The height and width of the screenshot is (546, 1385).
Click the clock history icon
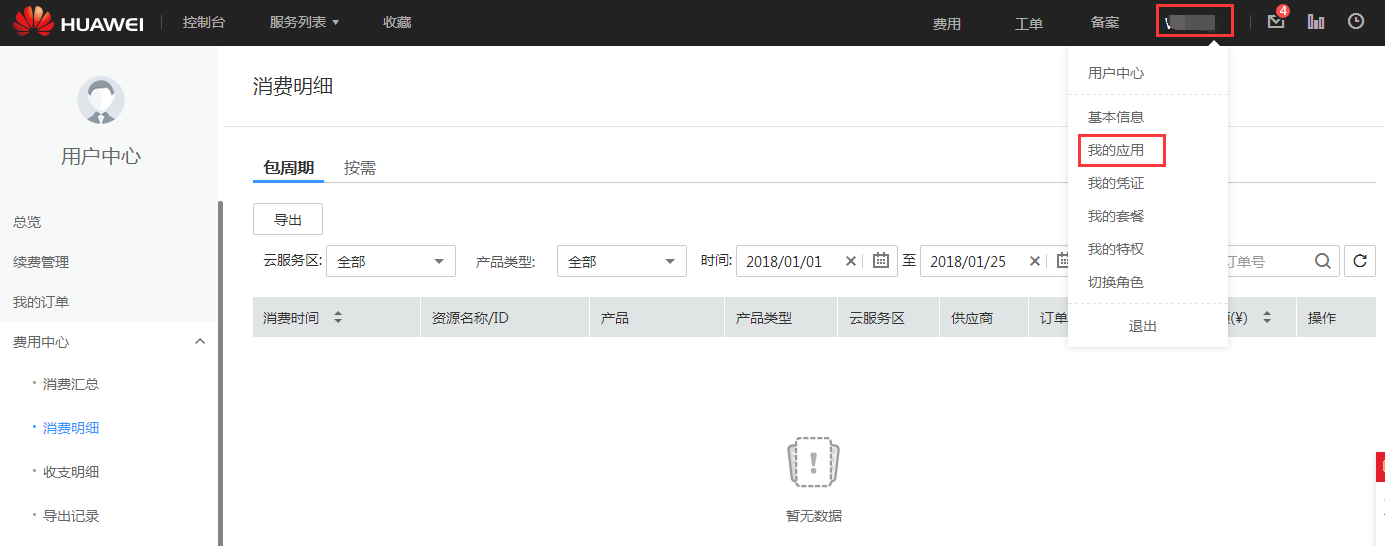[1356, 21]
